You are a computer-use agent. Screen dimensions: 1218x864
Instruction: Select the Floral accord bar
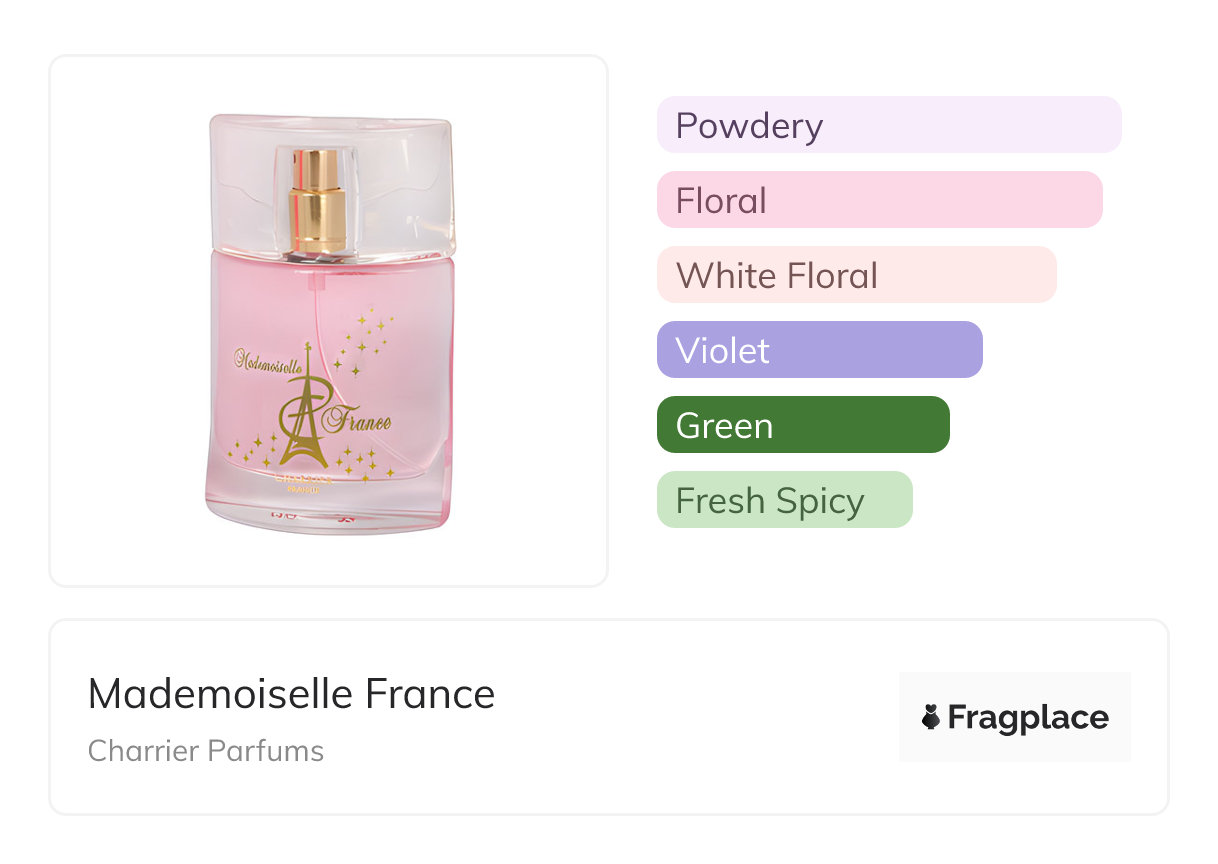880,200
